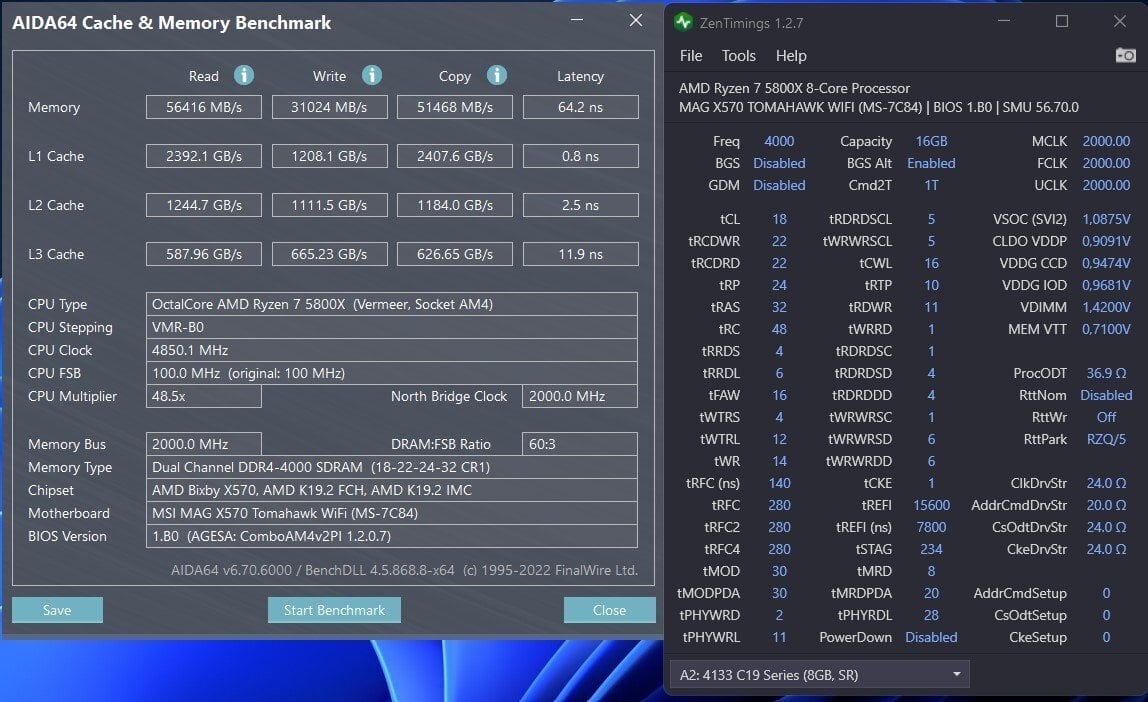Viewport: 1148px width, 702px height.
Task: Open the File menu in ZenTimings
Action: pyautogui.click(x=691, y=56)
